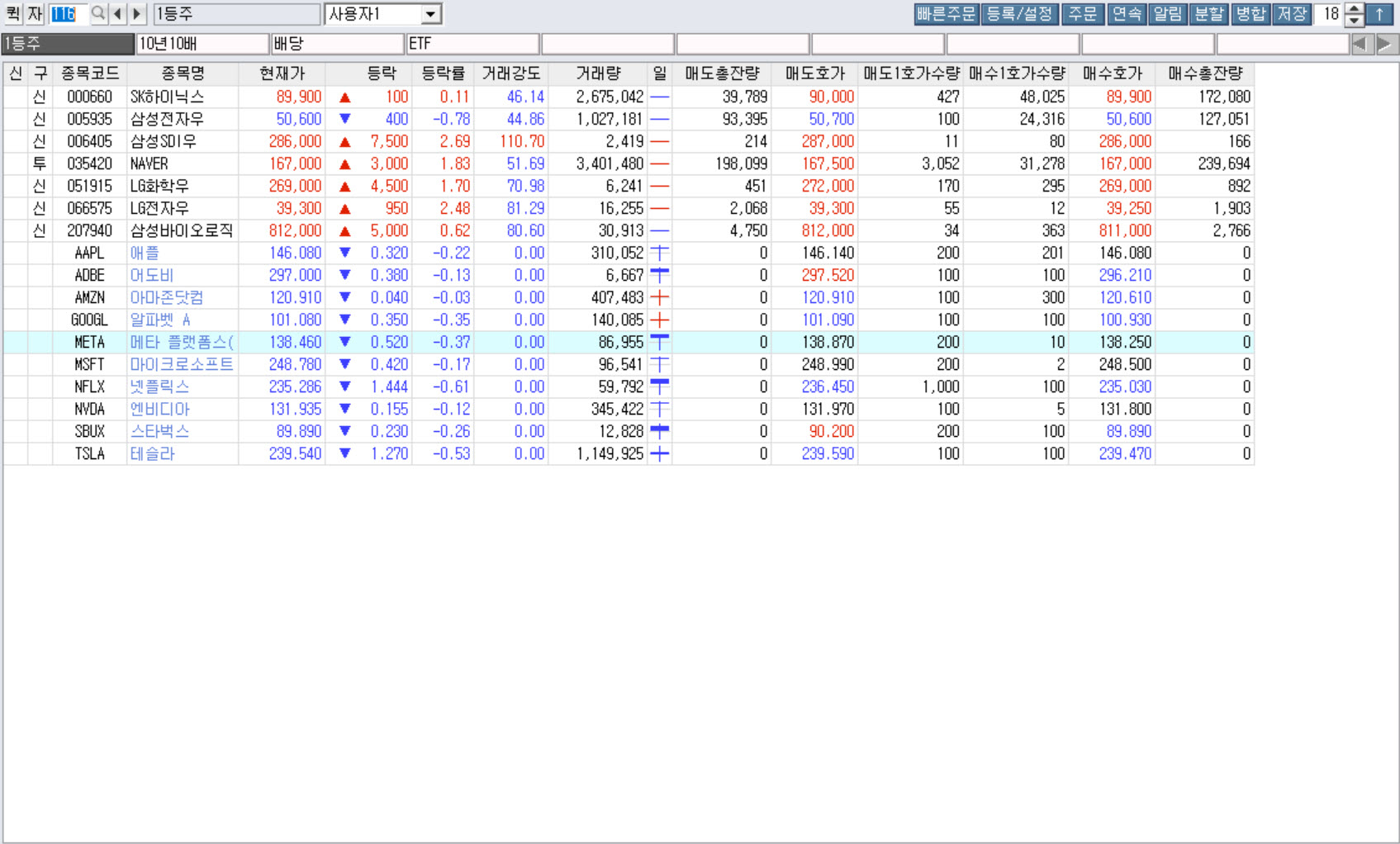Select the 애플 stock name

click(145, 253)
